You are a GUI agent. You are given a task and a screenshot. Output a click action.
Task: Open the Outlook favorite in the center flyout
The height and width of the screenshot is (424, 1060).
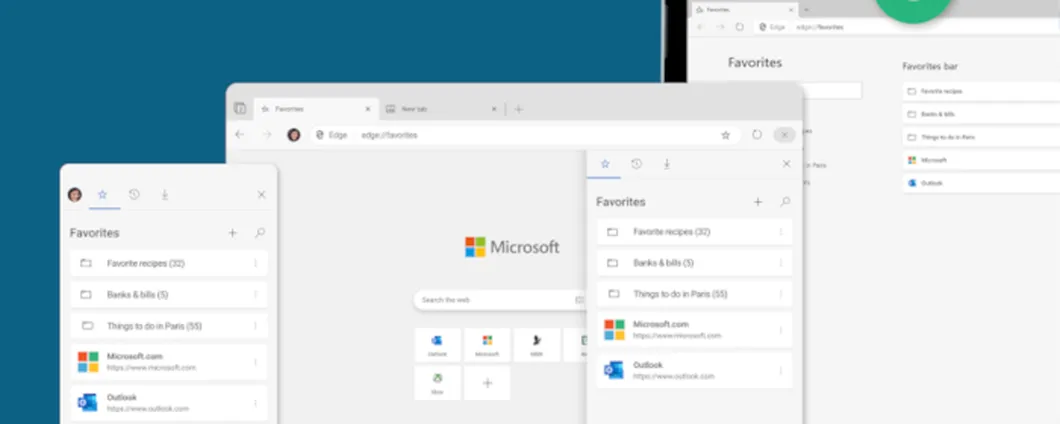(x=694, y=371)
